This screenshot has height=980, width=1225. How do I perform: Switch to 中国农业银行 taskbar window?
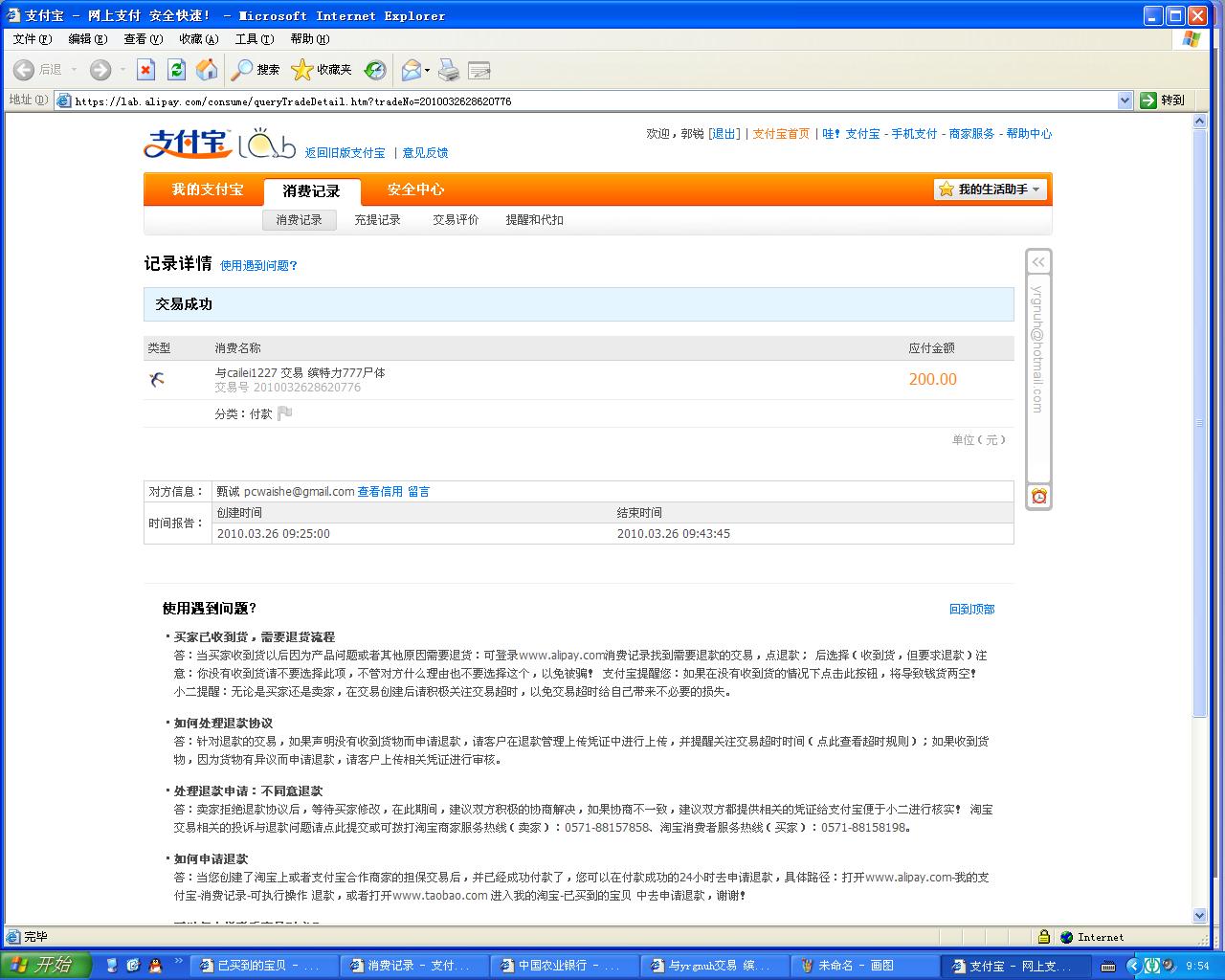[x=562, y=966]
